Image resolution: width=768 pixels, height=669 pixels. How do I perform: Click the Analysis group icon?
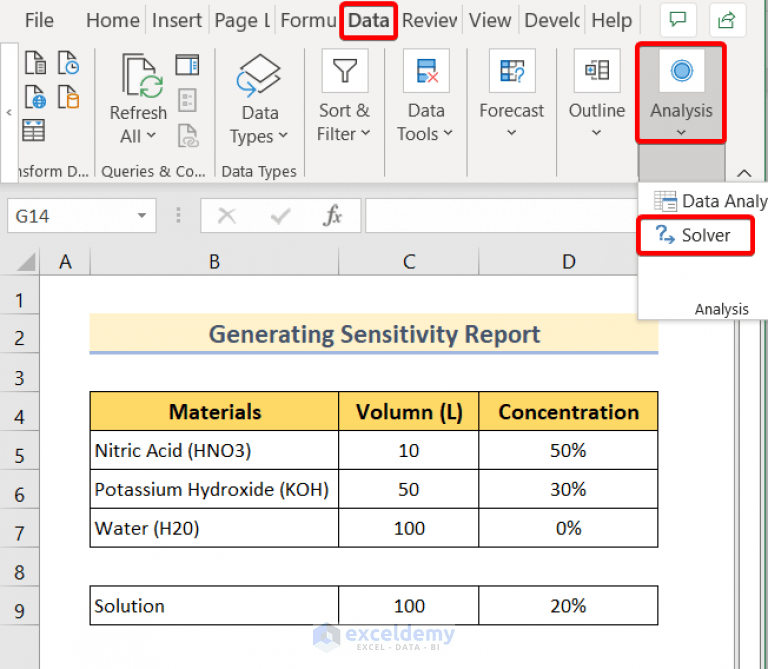pos(681,71)
